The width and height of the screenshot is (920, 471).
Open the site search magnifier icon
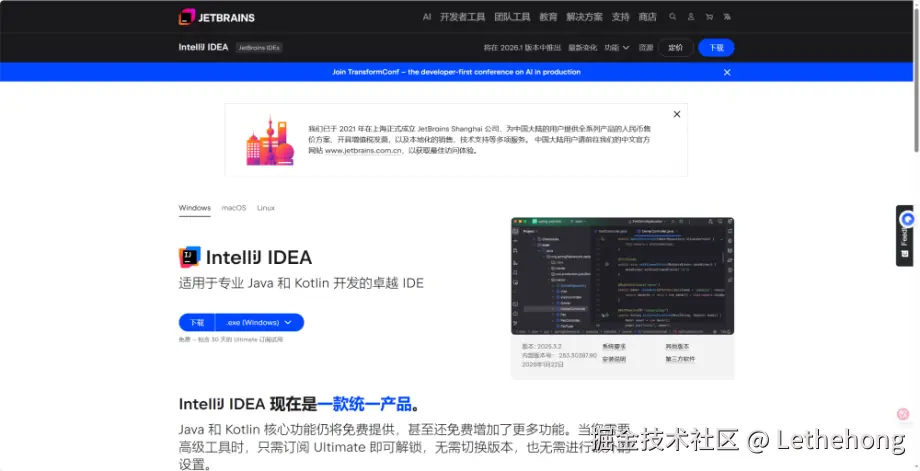point(673,17)
